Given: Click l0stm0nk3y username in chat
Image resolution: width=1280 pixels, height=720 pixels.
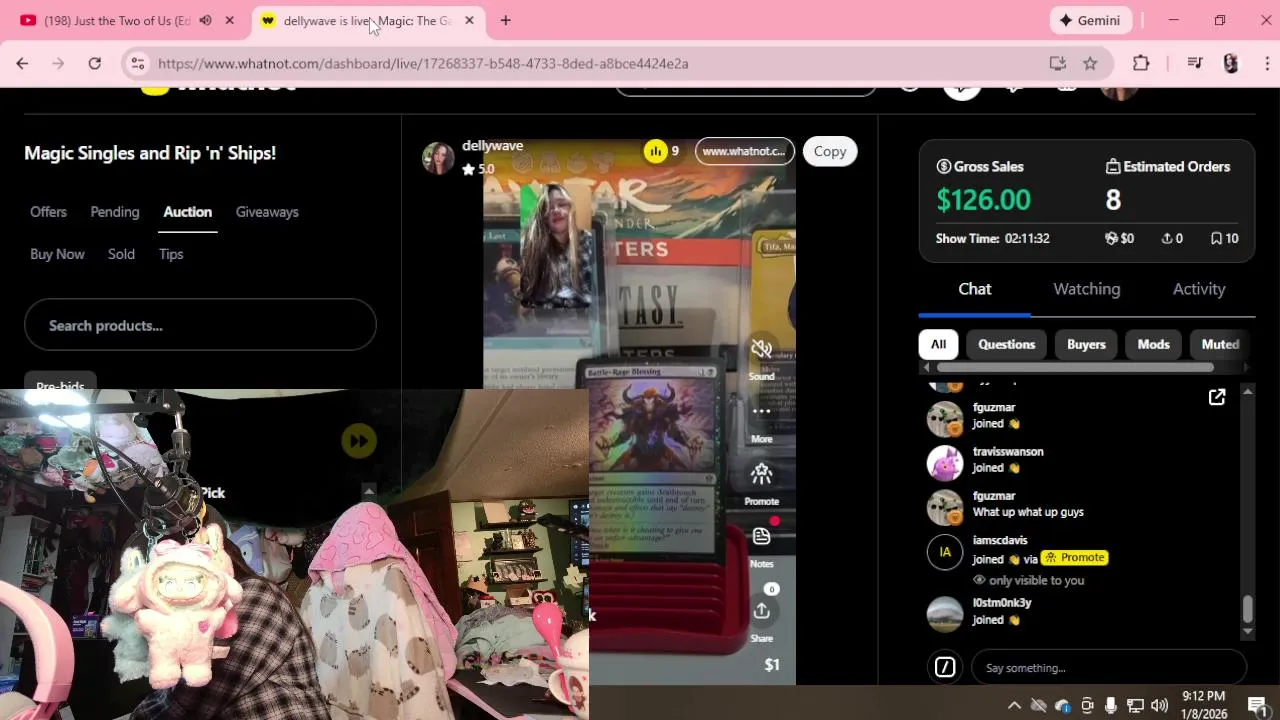Looking at the screenshot, I should tap(1002, 603).
